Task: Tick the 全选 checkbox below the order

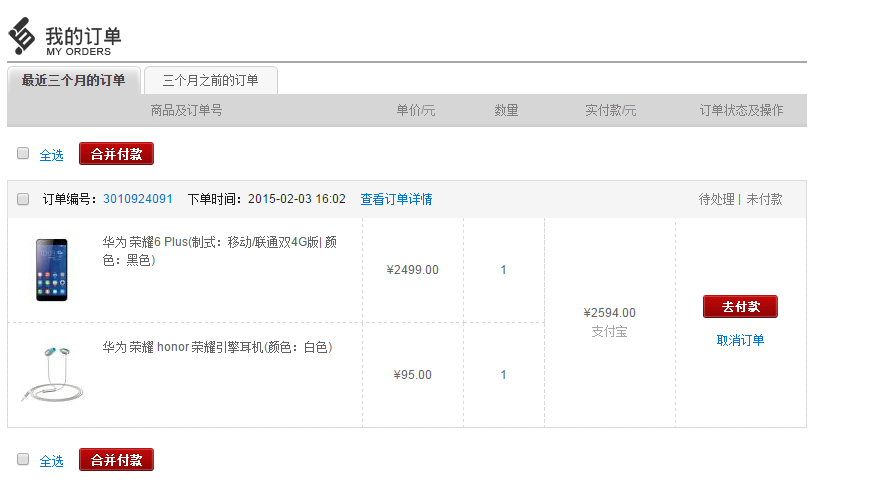Action: (23, 459)
